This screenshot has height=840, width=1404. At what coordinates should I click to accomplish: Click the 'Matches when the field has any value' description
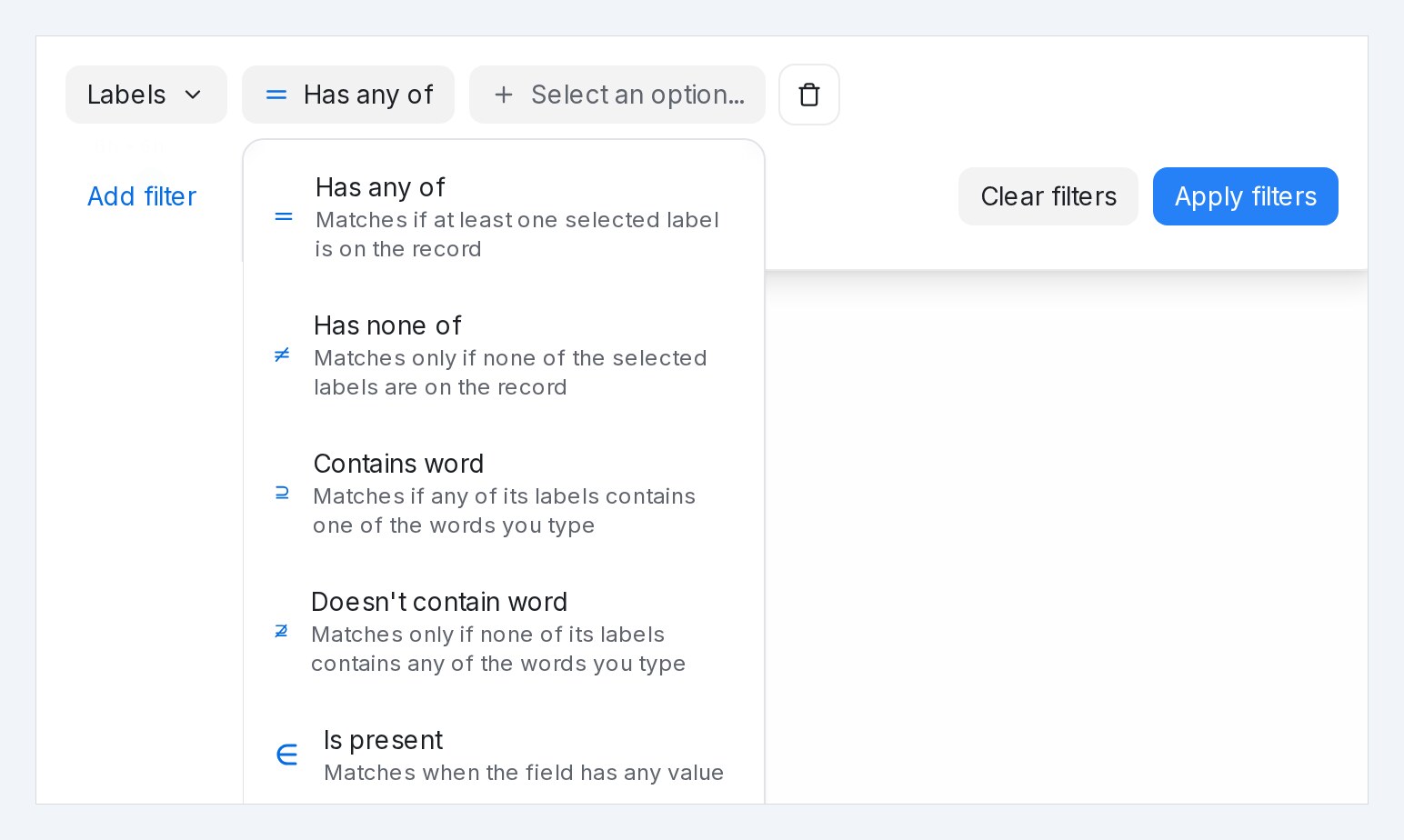(524, 773)
